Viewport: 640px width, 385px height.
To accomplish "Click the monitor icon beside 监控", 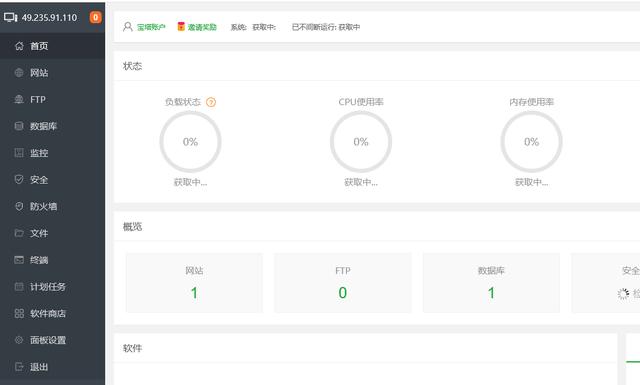I will point(19,153).
